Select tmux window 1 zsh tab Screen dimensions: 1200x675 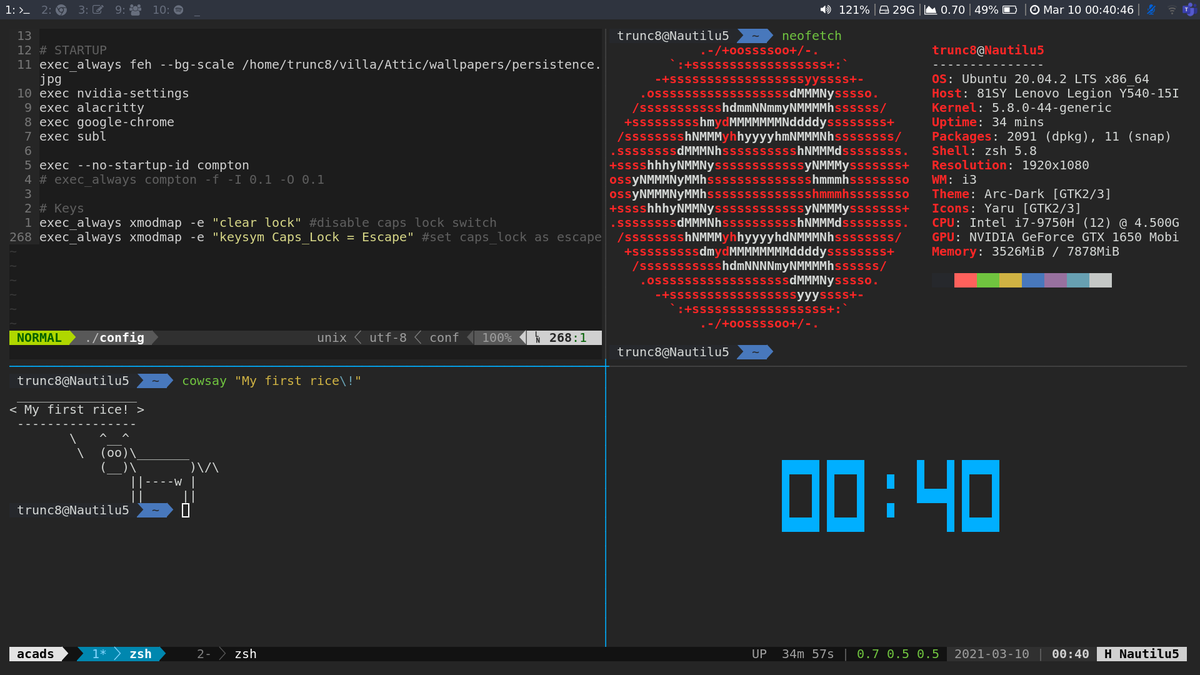[124, 654]
